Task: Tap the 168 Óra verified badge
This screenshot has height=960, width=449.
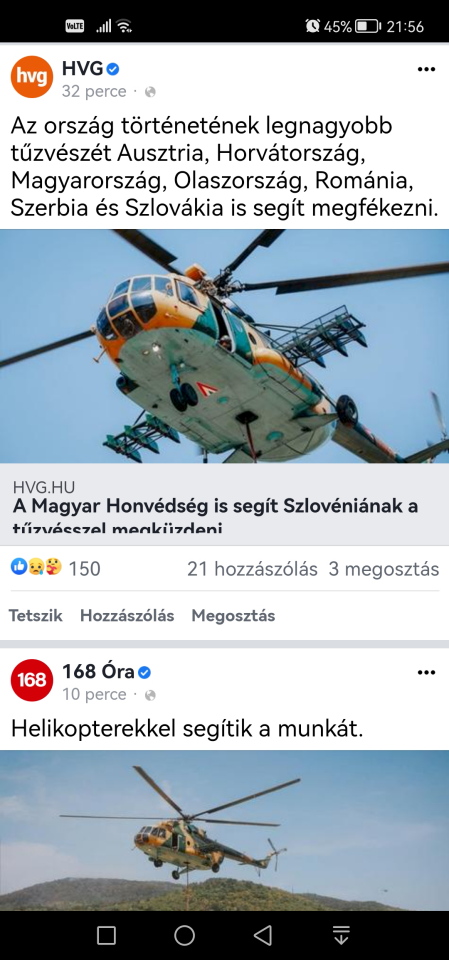Action: (144, 673)
